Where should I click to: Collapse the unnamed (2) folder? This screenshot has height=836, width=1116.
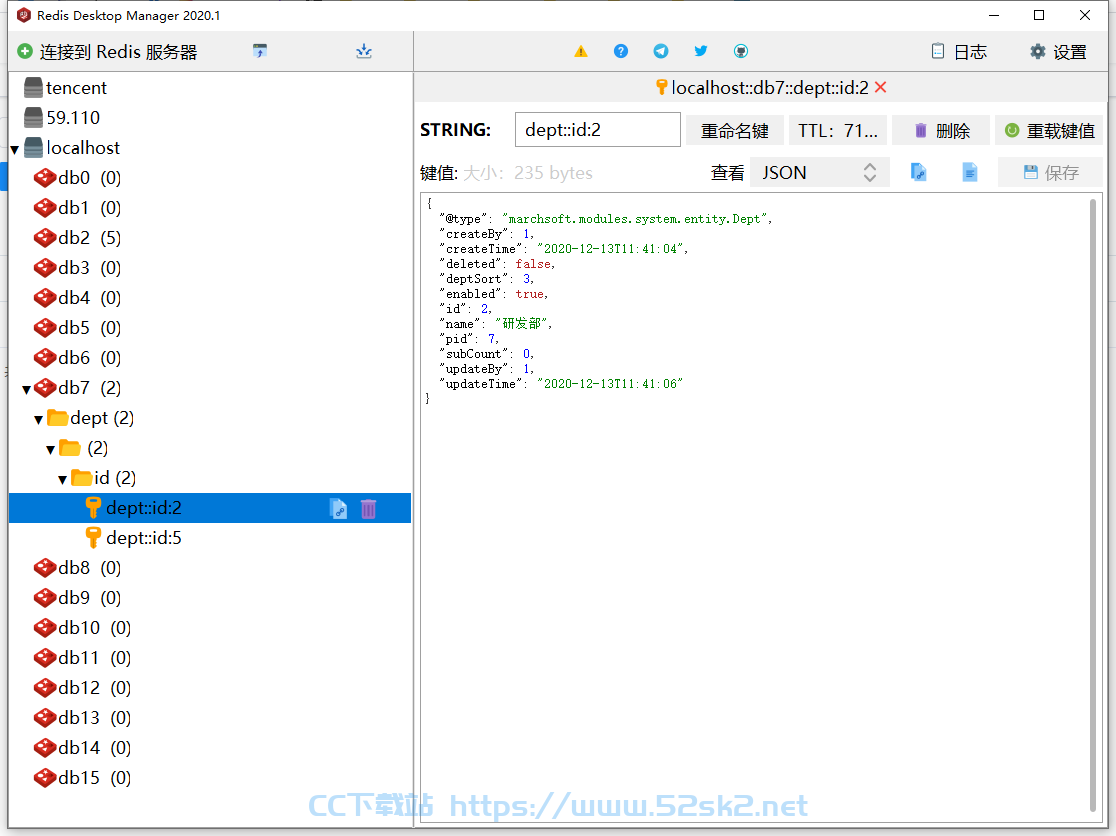click(51, 450)
